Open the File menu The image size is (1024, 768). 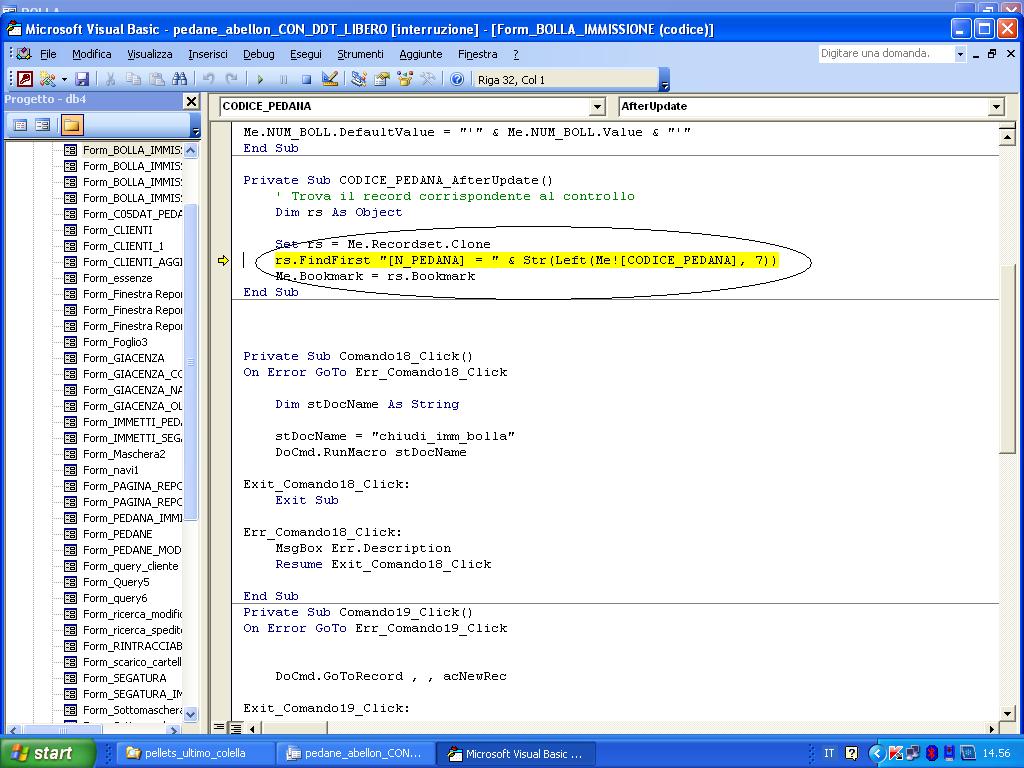coord(48,54)
